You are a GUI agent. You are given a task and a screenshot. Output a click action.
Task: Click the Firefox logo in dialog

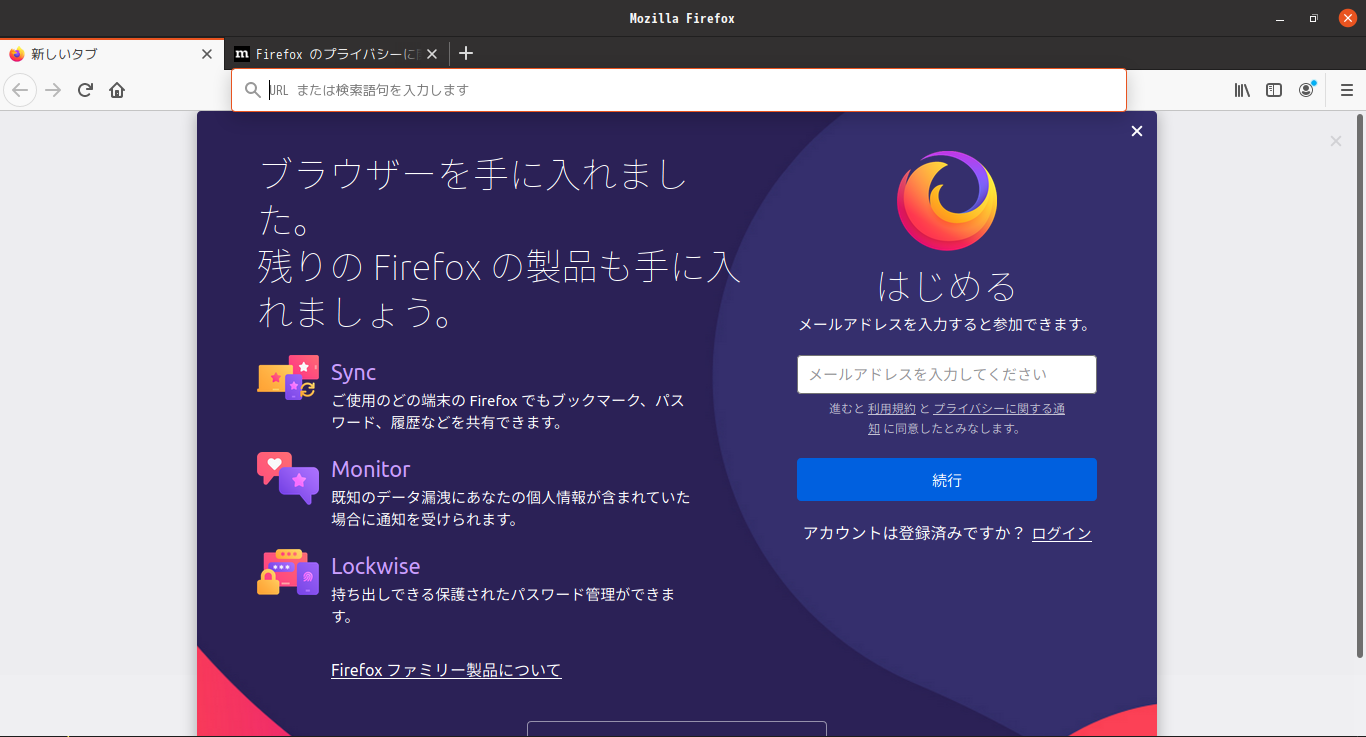[x=946, y=201]
